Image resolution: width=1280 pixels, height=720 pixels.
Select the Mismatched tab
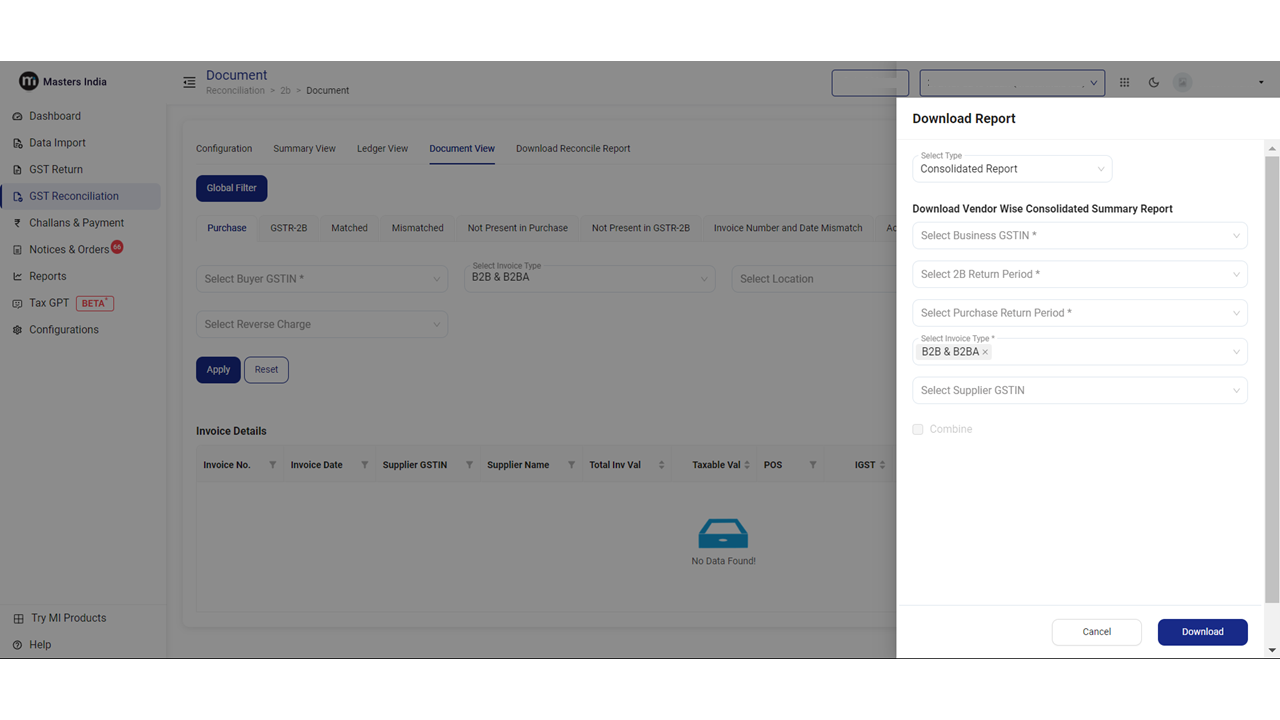pos(417,228)
